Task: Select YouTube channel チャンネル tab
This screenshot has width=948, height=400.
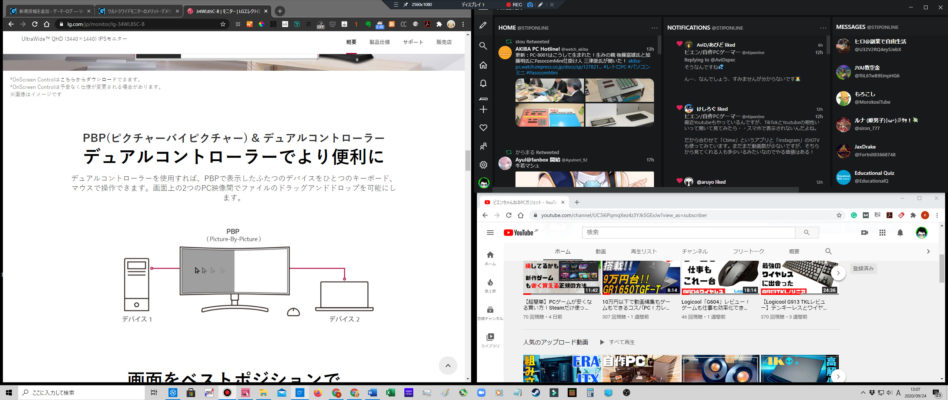Action: click(x=695, y=251)
